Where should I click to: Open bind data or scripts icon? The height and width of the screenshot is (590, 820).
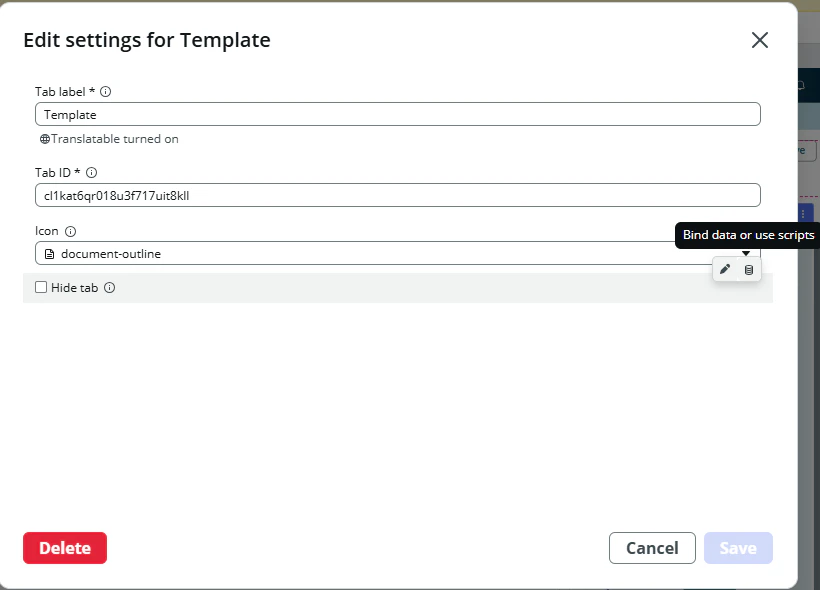click(749, 269)
